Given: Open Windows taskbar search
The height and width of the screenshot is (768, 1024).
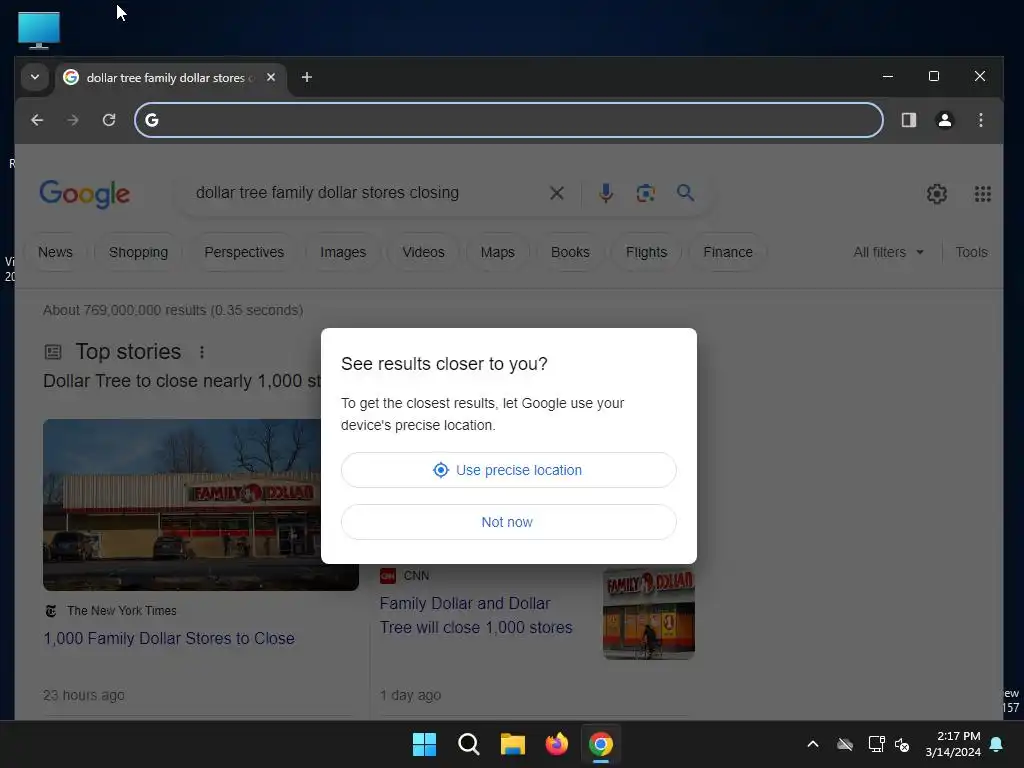Looking at the screenshot, I should [468, 744].
